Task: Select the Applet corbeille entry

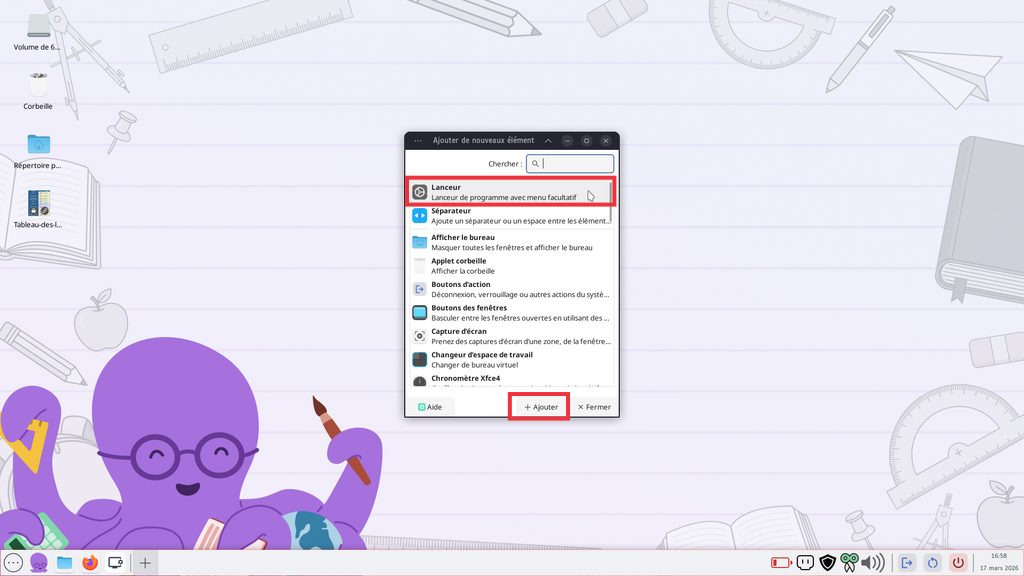Action: [x=510, y=266]
